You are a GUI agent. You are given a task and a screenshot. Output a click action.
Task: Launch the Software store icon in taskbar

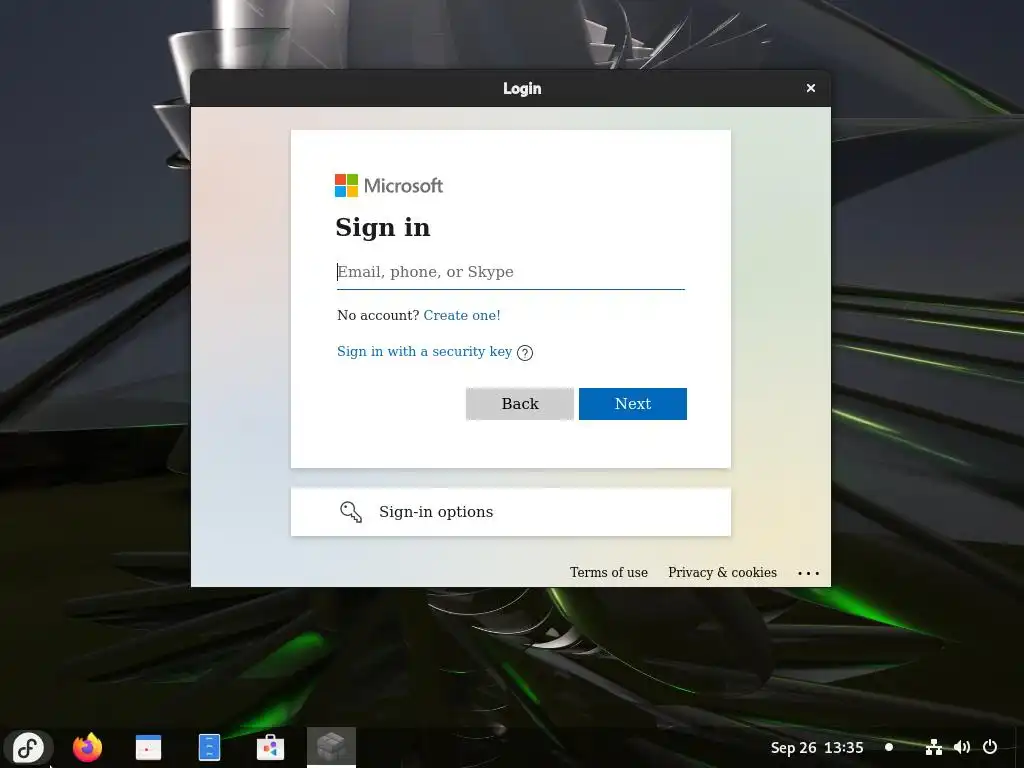pyautogui.click(x=270, y=747)
